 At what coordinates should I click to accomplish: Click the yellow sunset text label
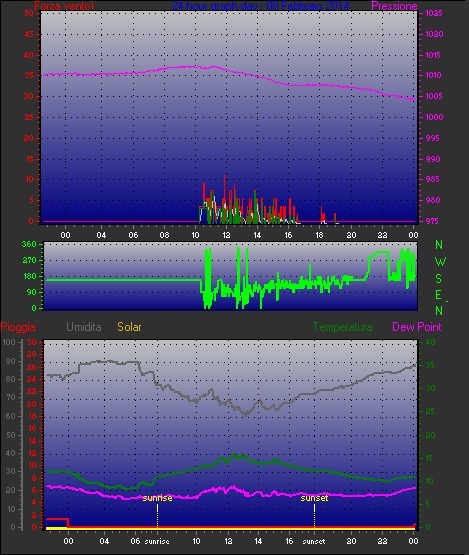314,498
